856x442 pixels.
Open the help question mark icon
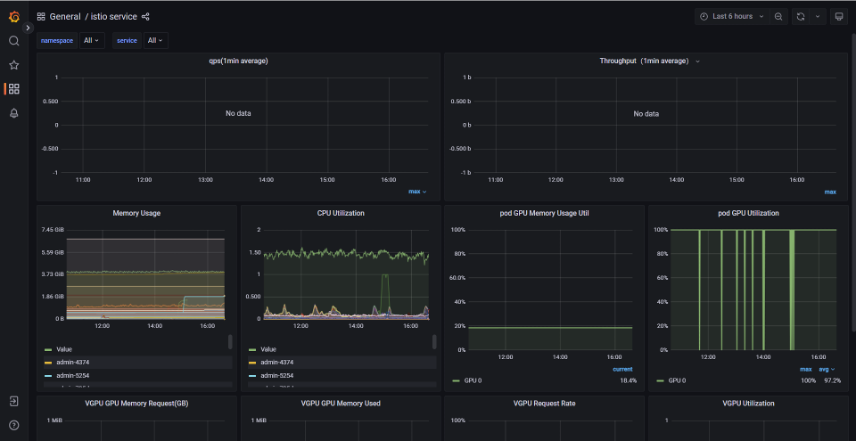pyautogui.click(x=14, y=425)
